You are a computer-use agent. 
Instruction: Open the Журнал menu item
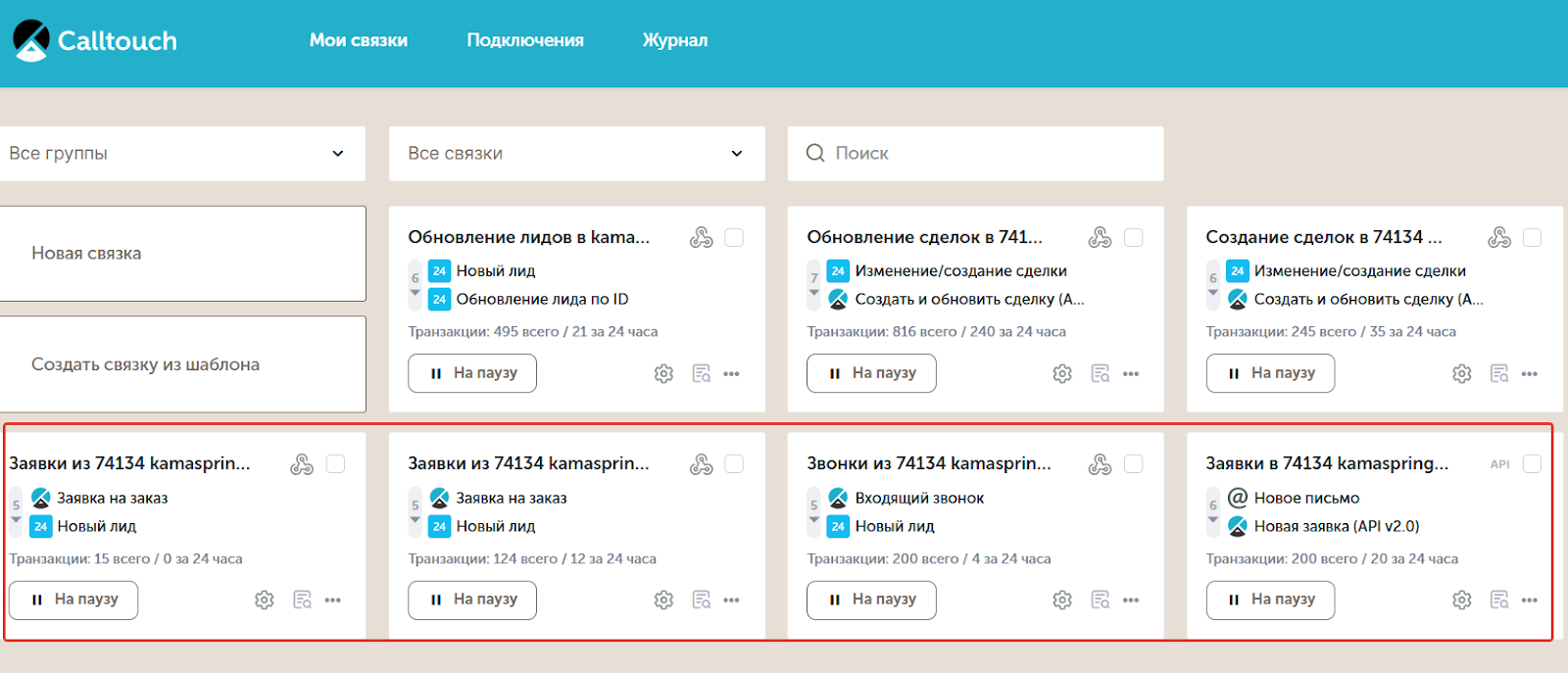(674, 40)
